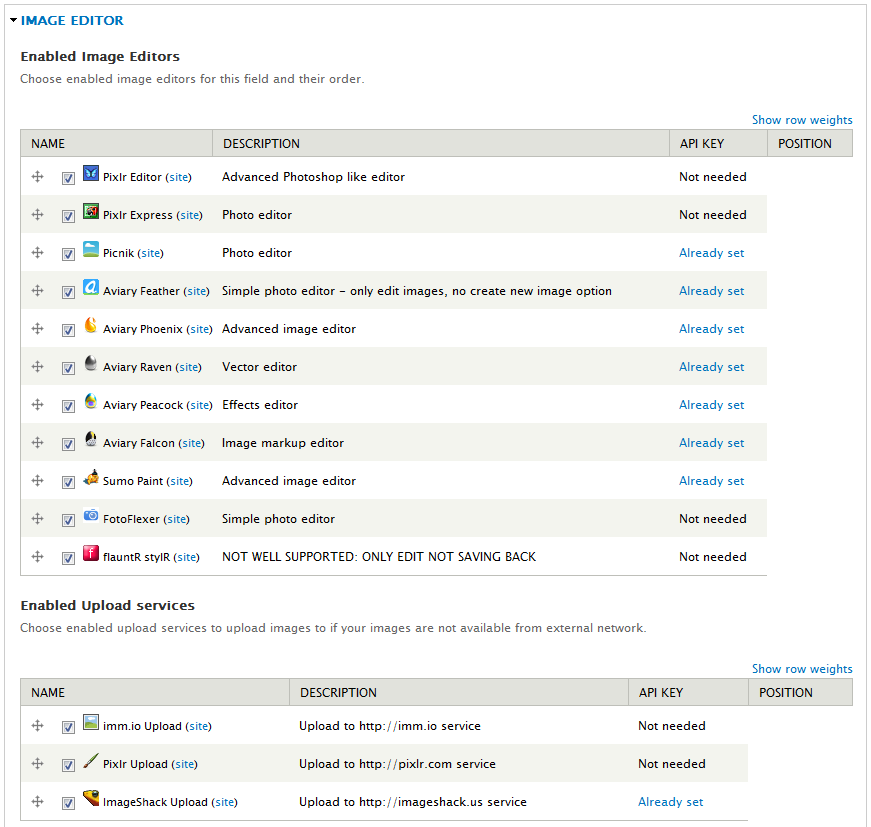871x827 pixels.
Task: Show row weights for image editors table
Action: pyautogui.click(x=802, y=120)
